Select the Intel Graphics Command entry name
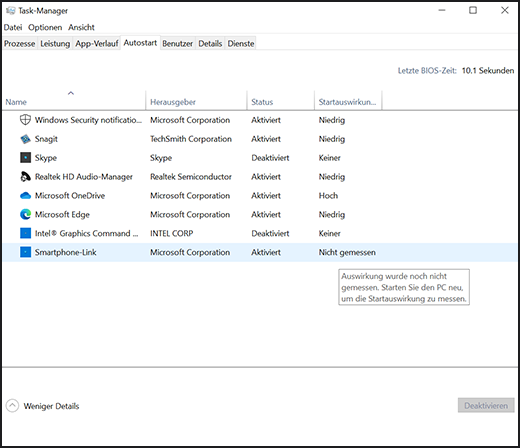This screenshot has height=448, width=520. coord(86,233)
